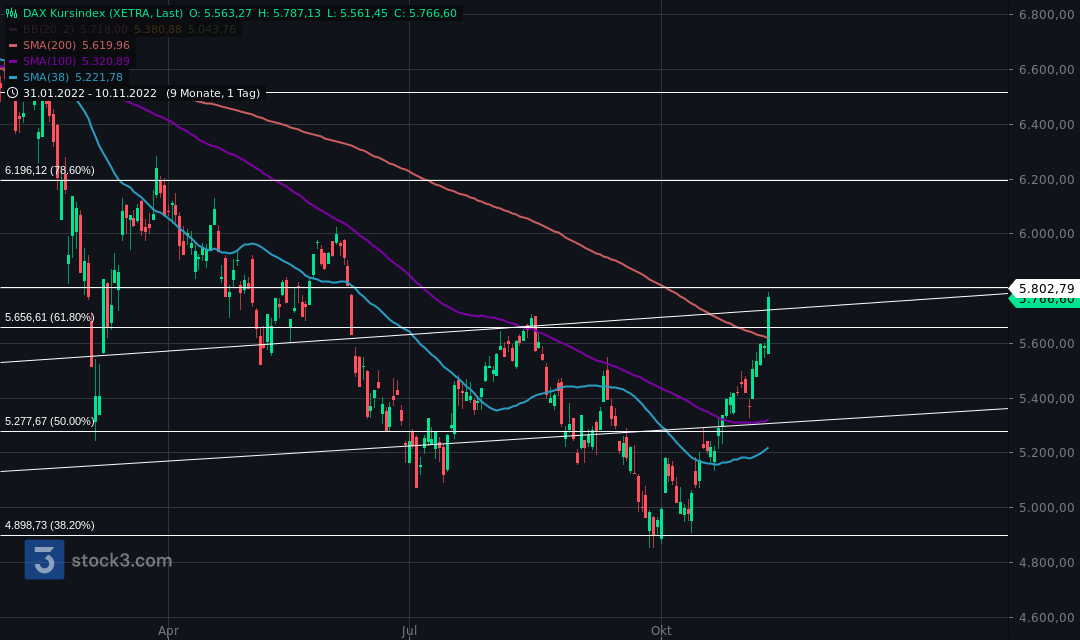1080x640 pixels.
Task: Click the clock icon next to the date range
Action: click(x=11, y=92)
